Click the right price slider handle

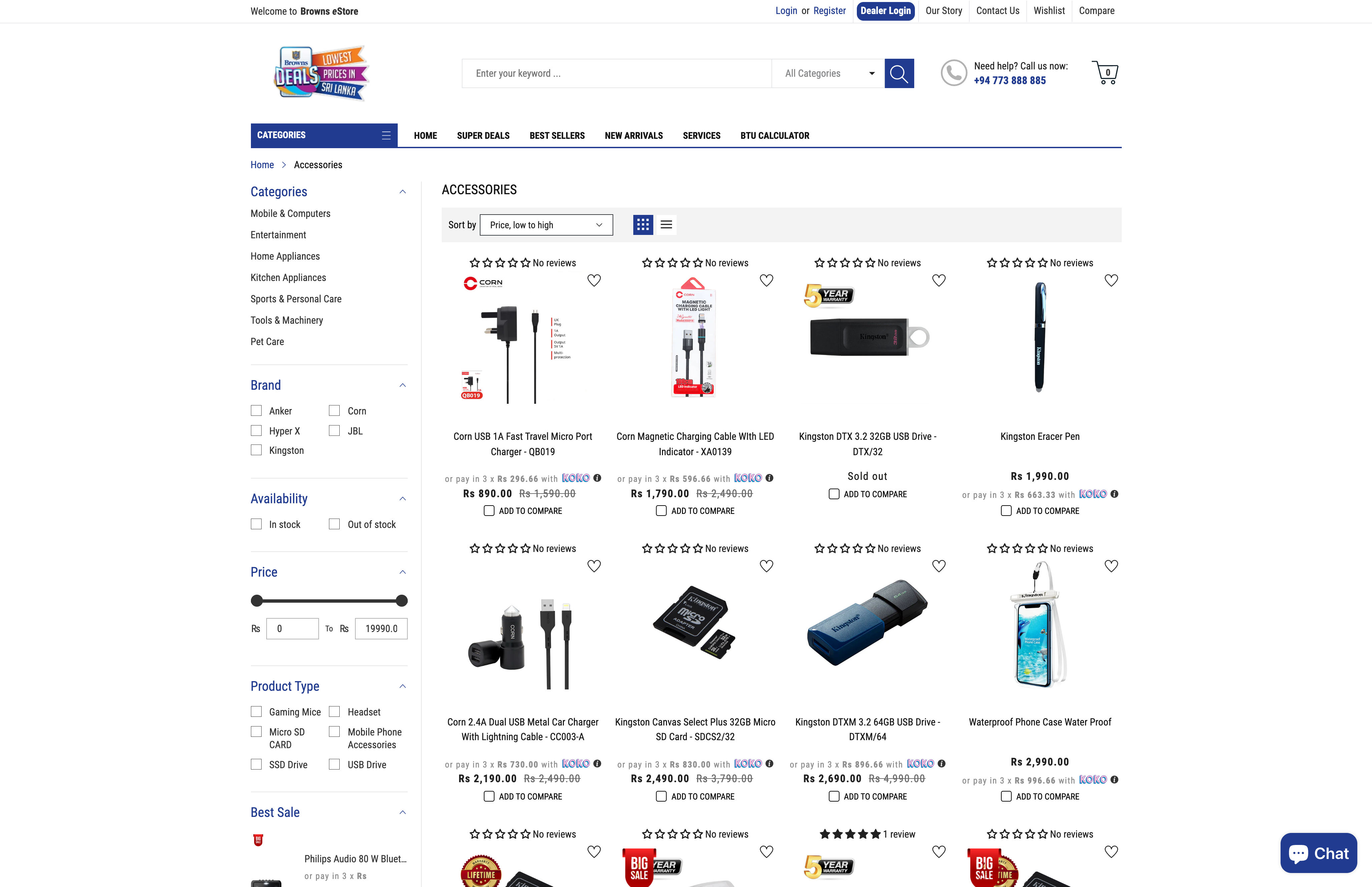pyautogui.click(x=402, y=601)
